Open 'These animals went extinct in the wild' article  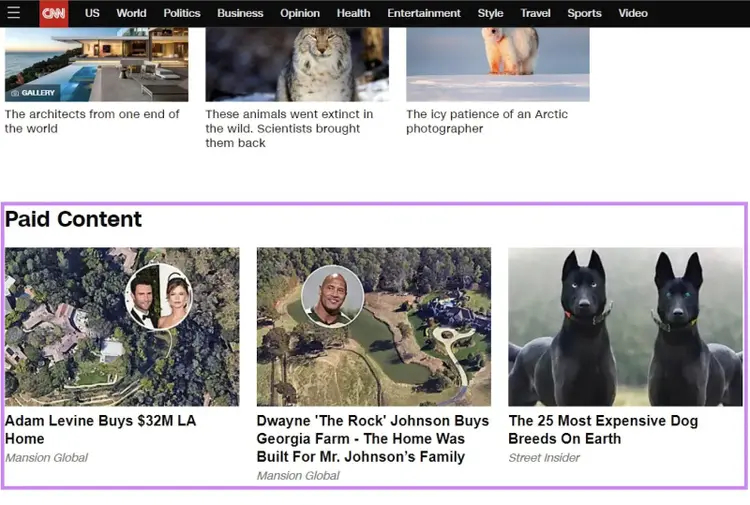(x=289, y=129)
